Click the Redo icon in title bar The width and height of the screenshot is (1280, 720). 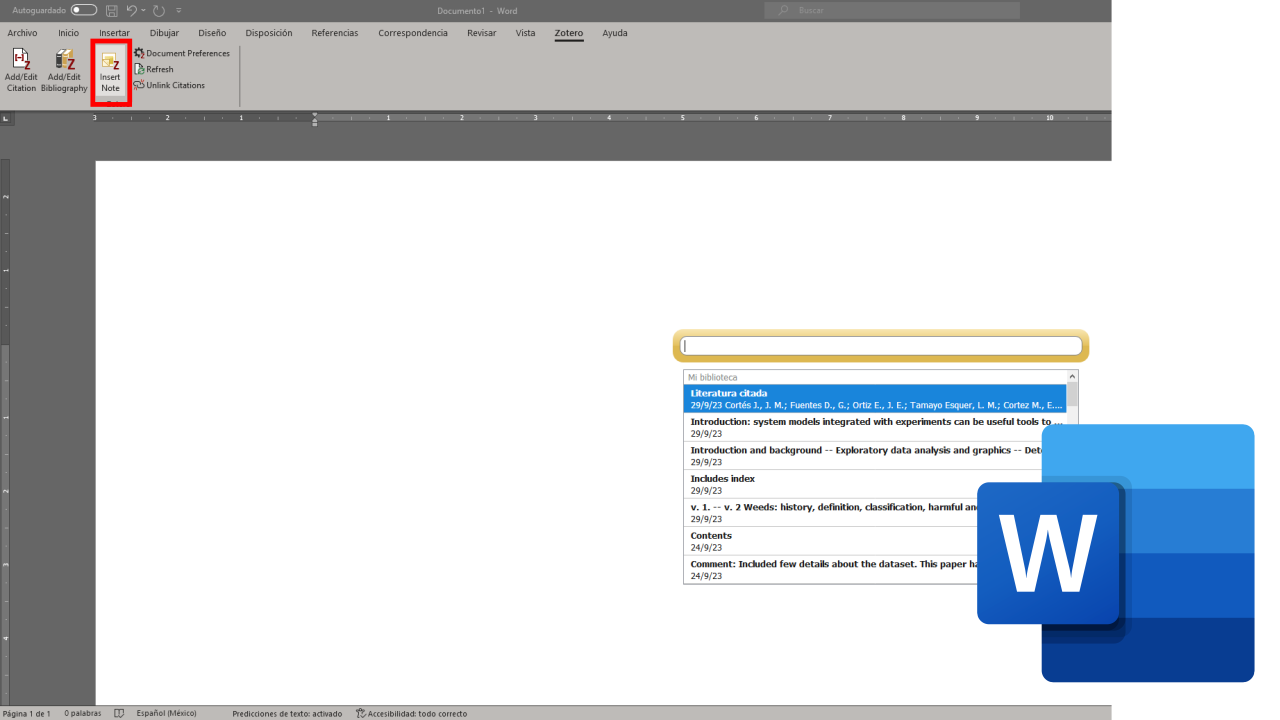tap(158, 10)
